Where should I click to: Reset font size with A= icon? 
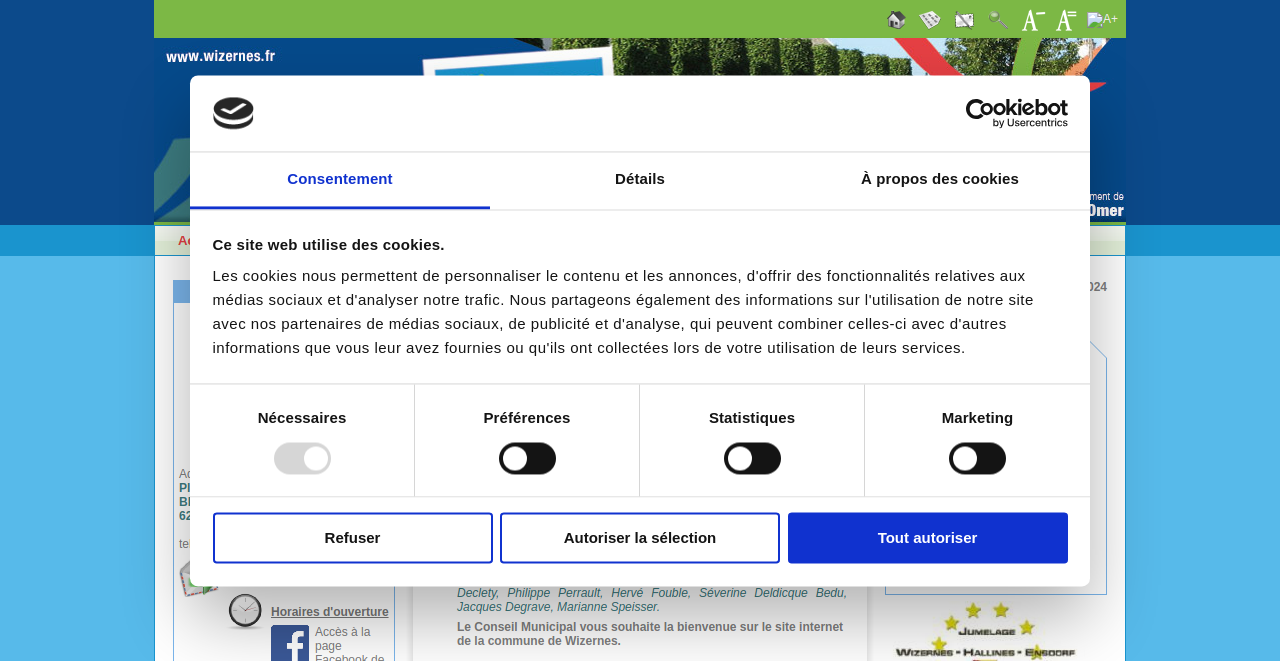point(1066,20)
